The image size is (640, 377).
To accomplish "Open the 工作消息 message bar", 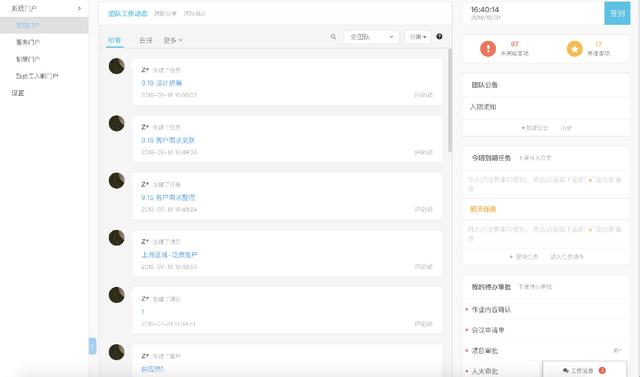I will [584, 370].
